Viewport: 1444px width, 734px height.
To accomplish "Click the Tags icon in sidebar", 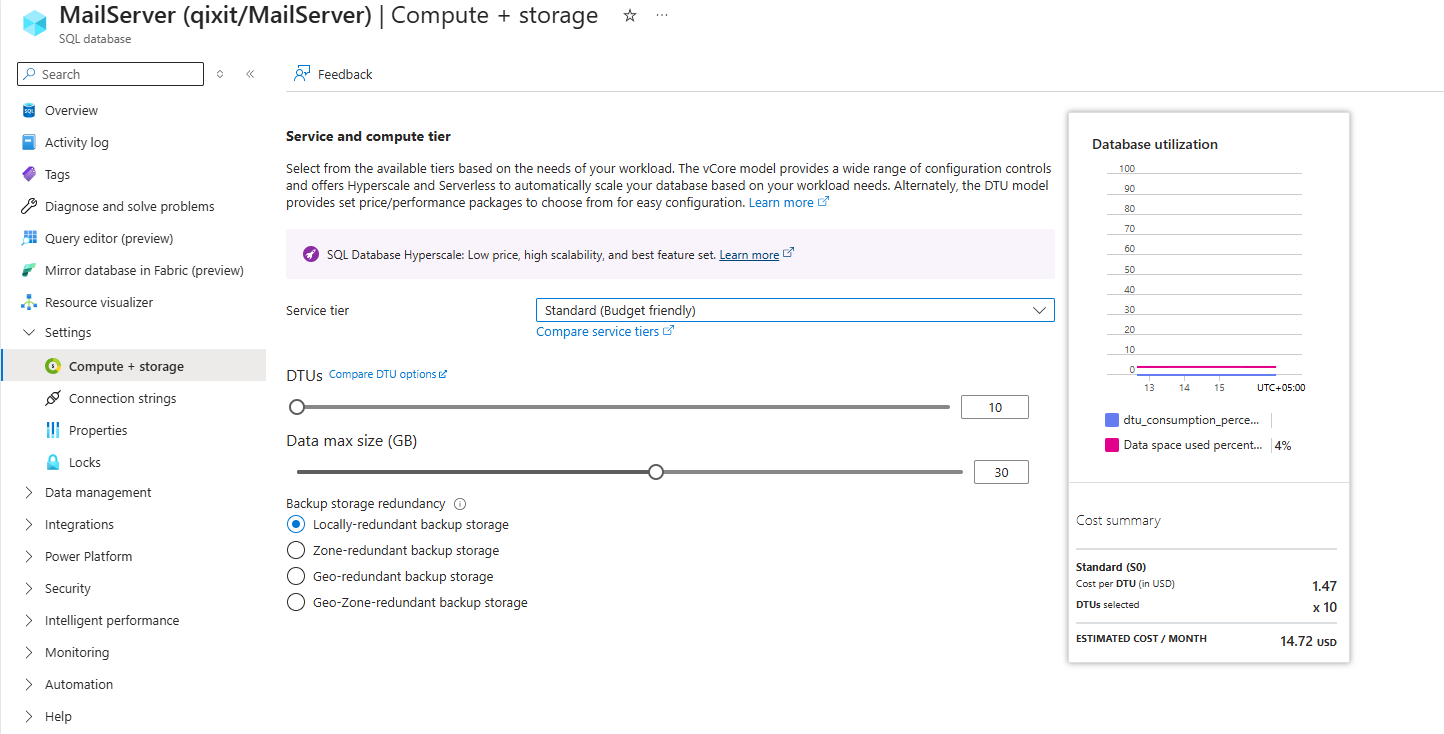I will pos(29,174).
